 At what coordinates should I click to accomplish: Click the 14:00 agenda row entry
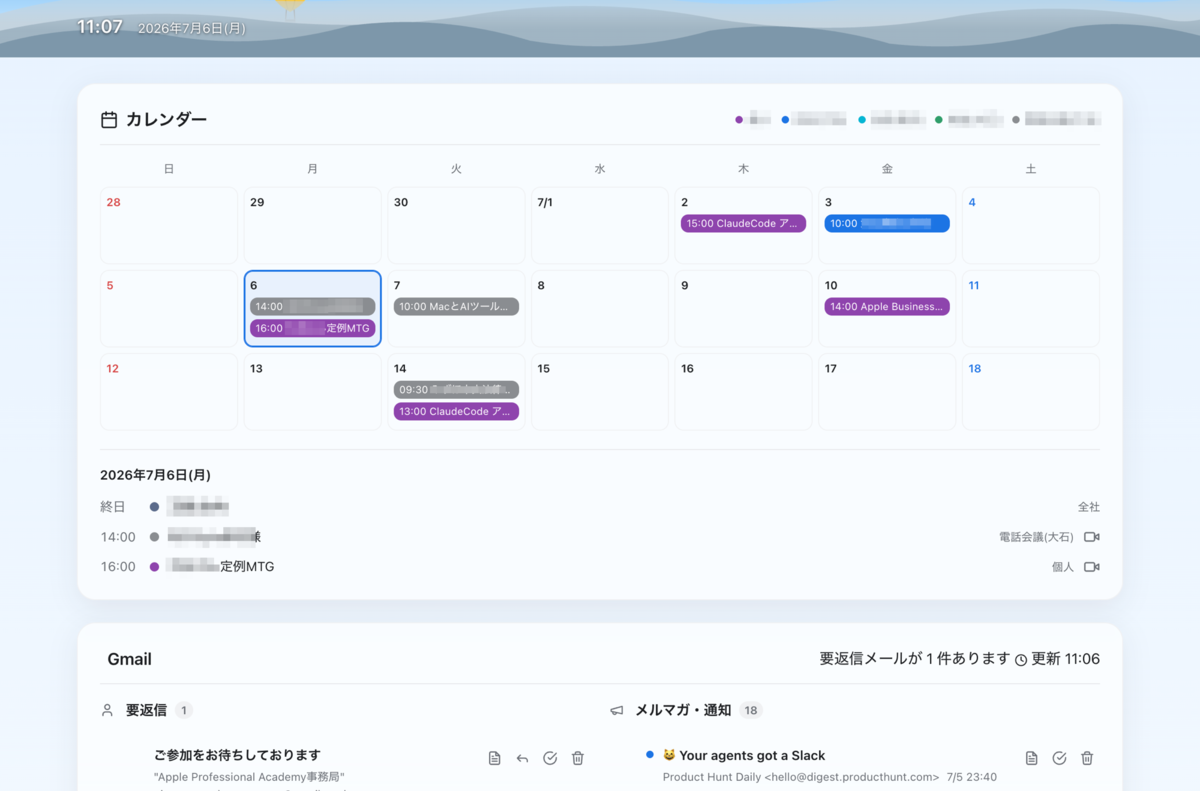600,537
